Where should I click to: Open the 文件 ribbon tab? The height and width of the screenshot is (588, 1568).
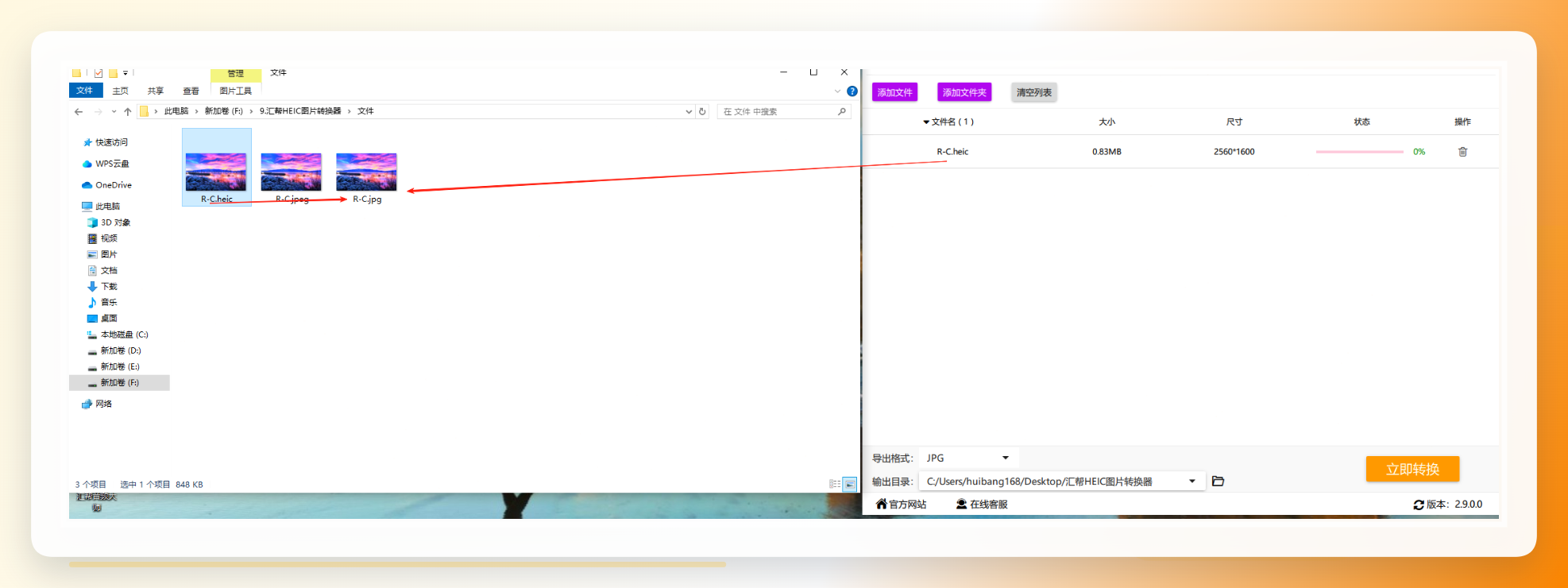pos(85,91)
